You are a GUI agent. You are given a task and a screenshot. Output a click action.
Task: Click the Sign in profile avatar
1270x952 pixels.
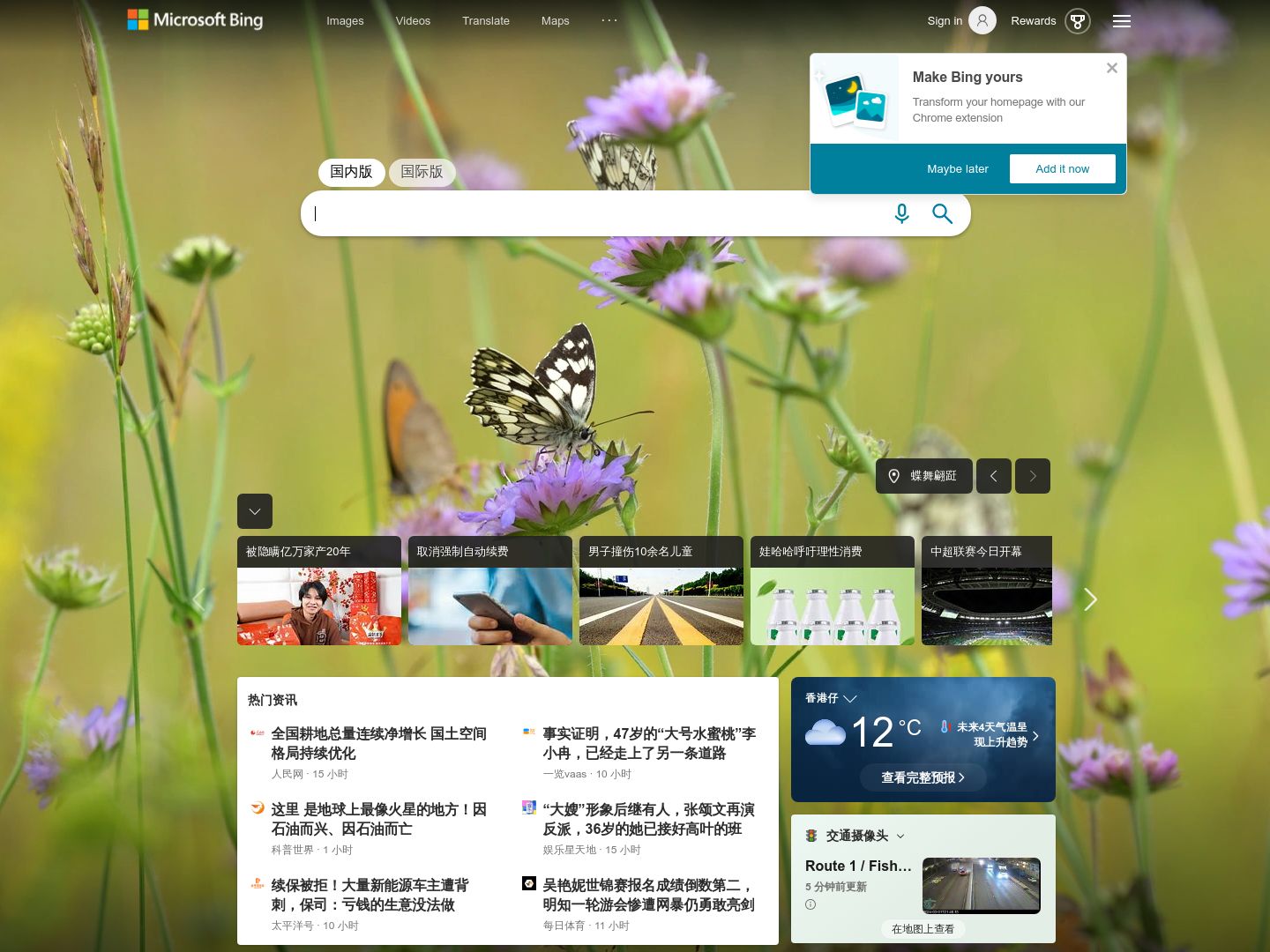tap(982, 20)
